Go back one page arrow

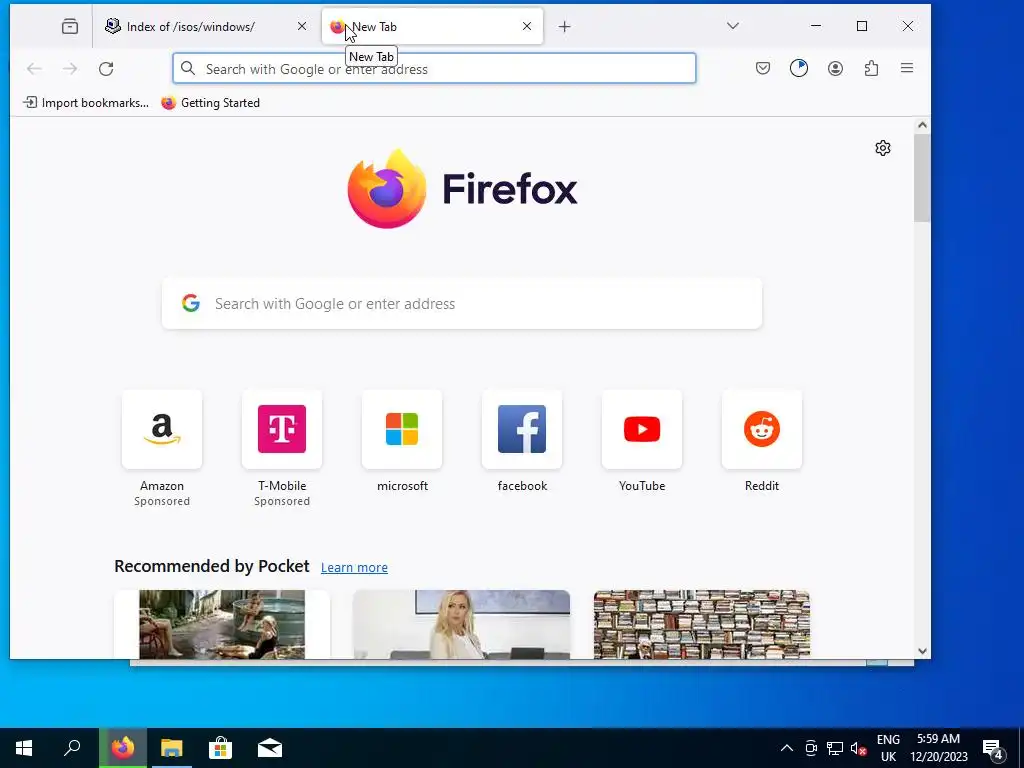click(34, 69)
